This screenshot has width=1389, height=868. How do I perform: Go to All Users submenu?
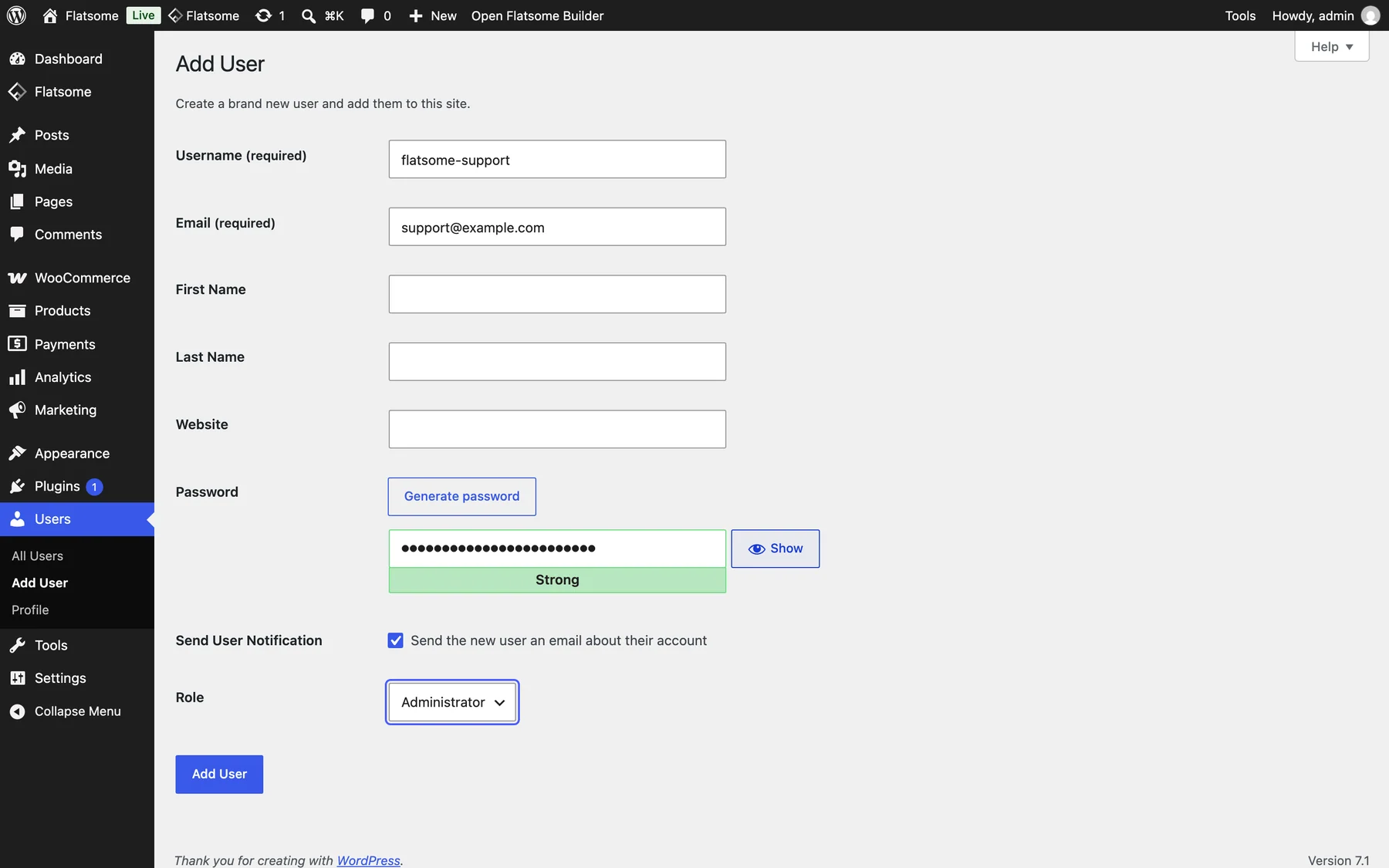(x=37, y=556)
